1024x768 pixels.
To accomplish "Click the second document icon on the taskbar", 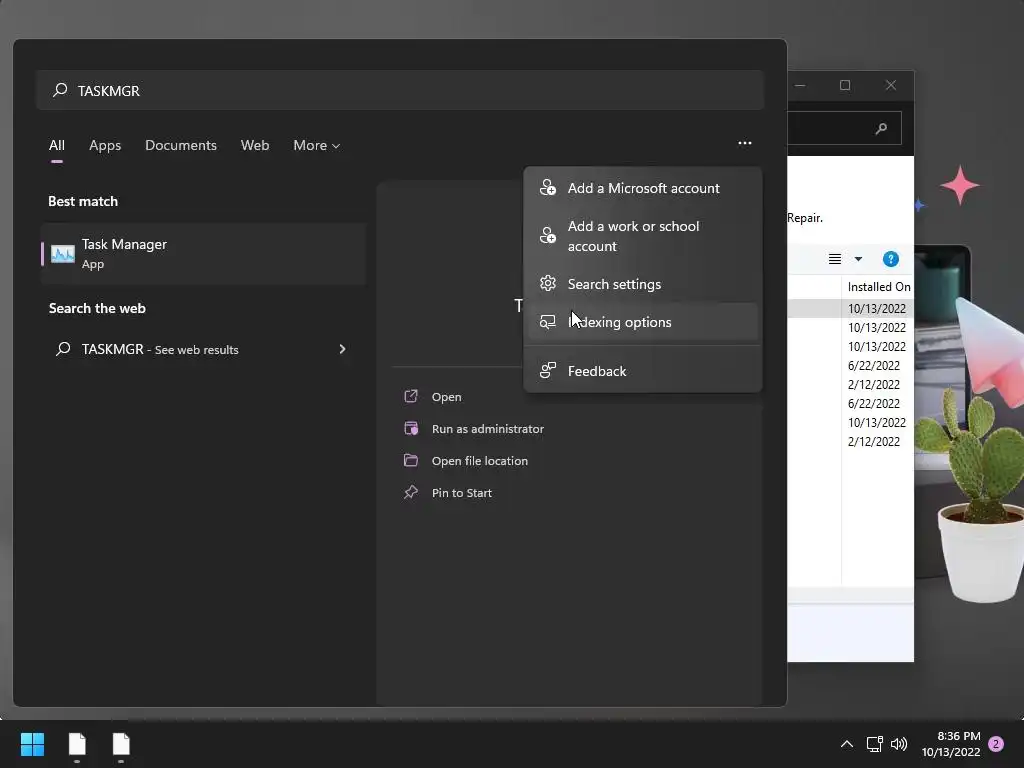I will [121, 744].
